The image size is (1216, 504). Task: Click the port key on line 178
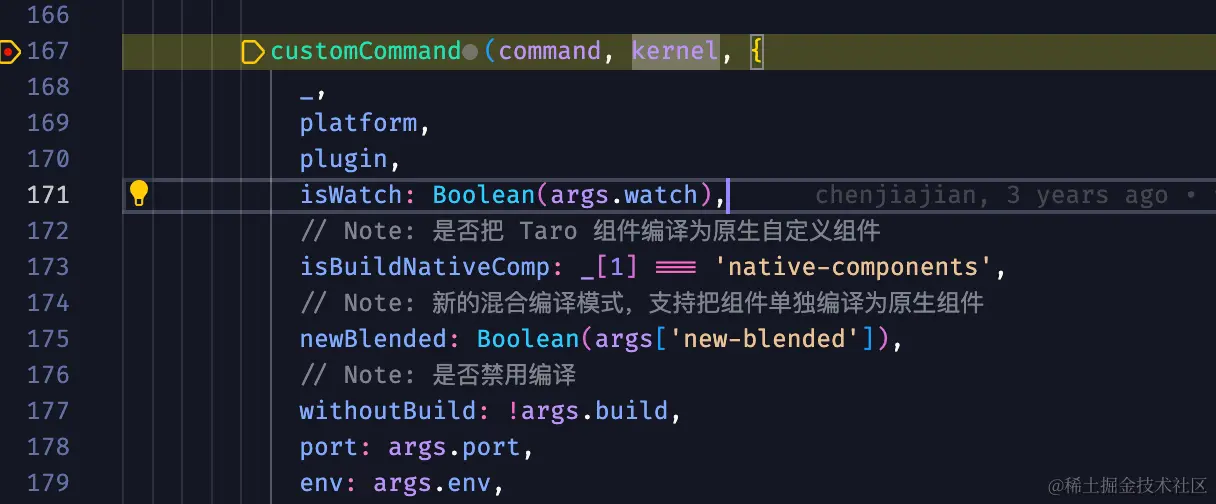point(329,447)
